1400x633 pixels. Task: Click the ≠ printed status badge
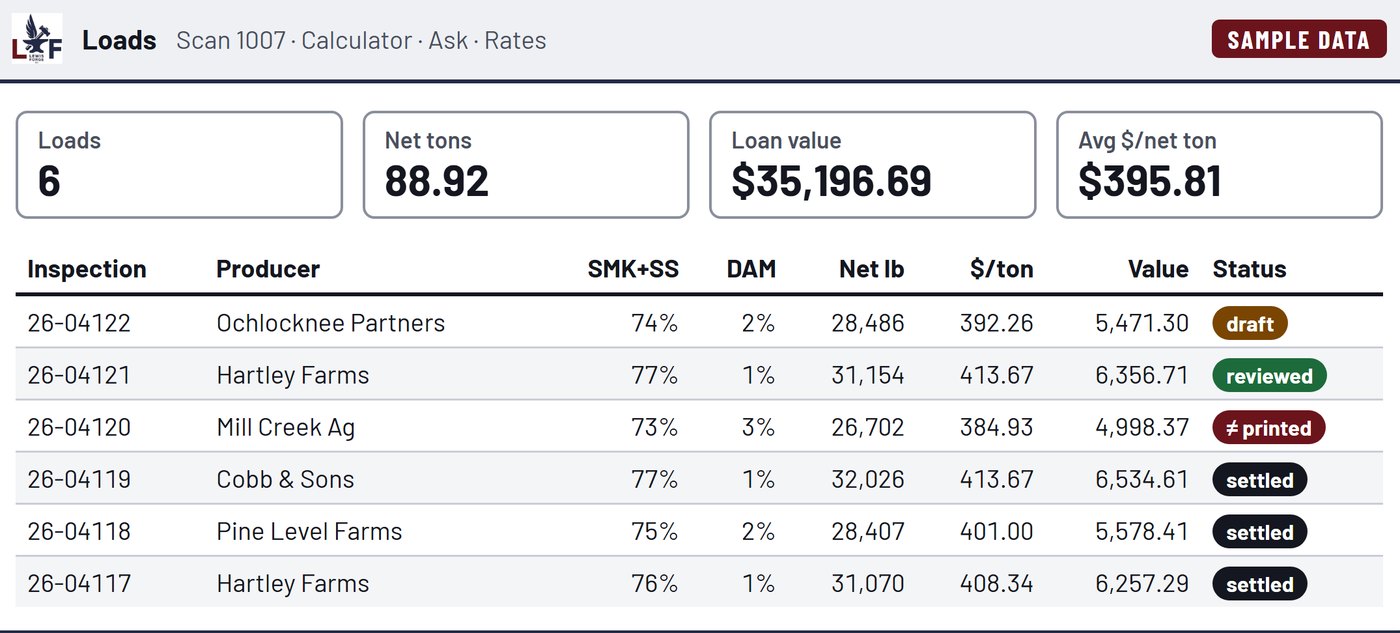tap(1269, 428)
